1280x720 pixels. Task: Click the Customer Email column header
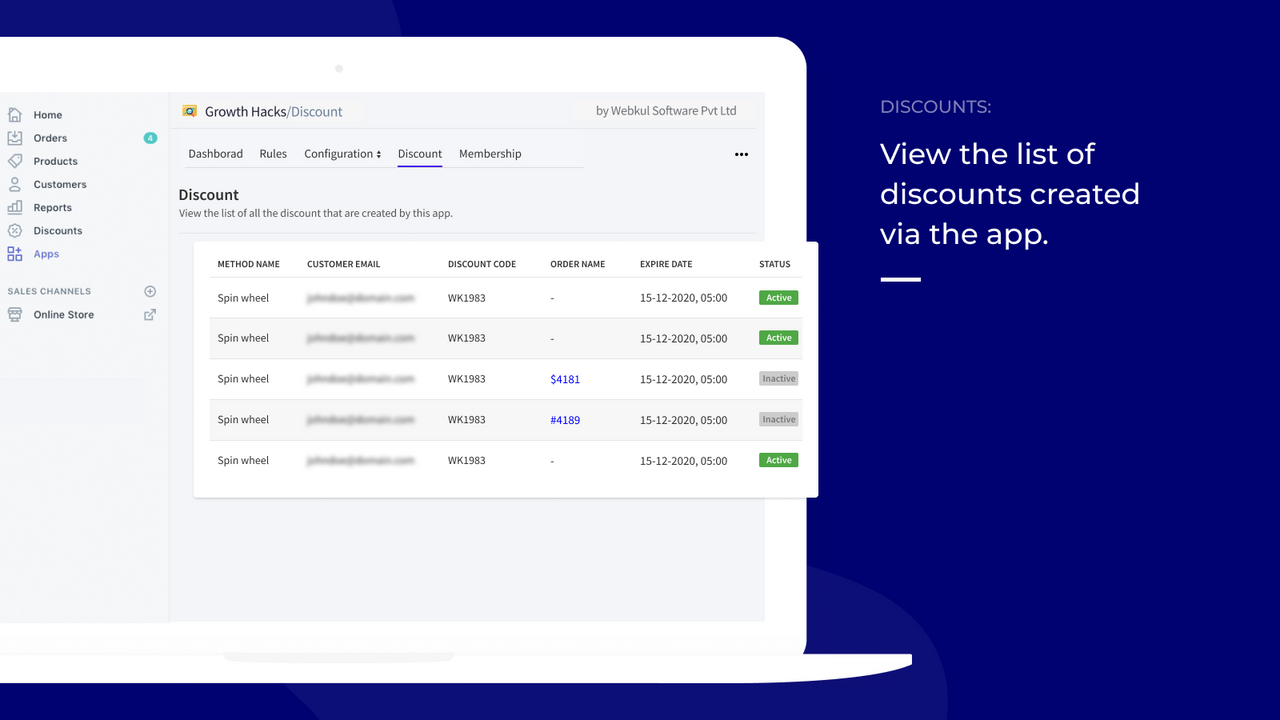point(345,264)
